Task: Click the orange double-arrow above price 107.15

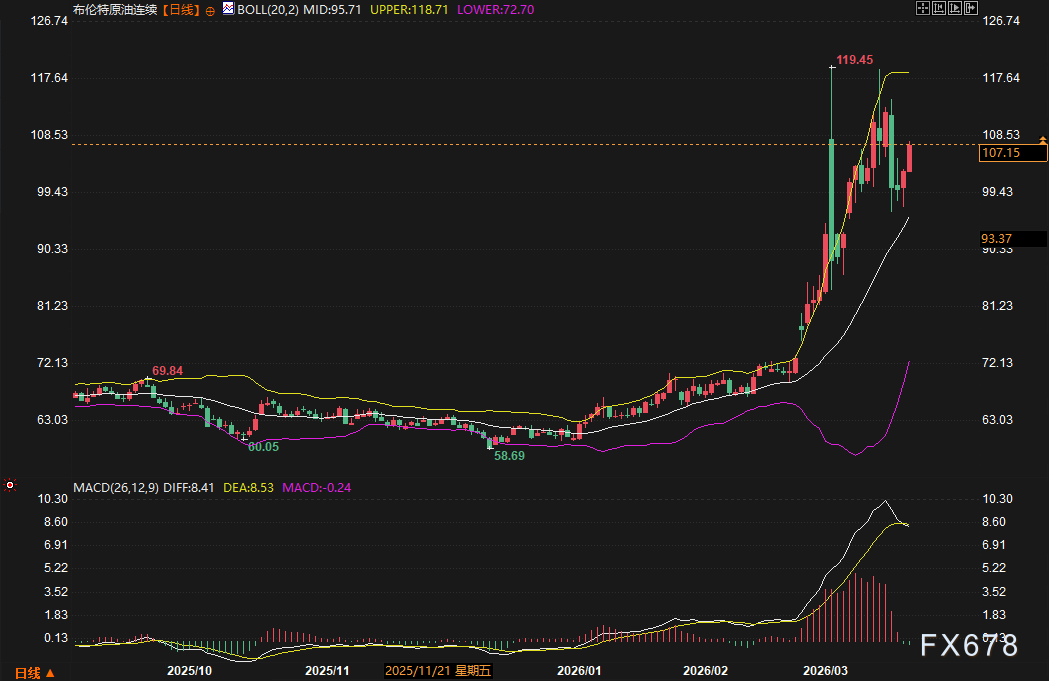Action: click(x=1043, y=138)
